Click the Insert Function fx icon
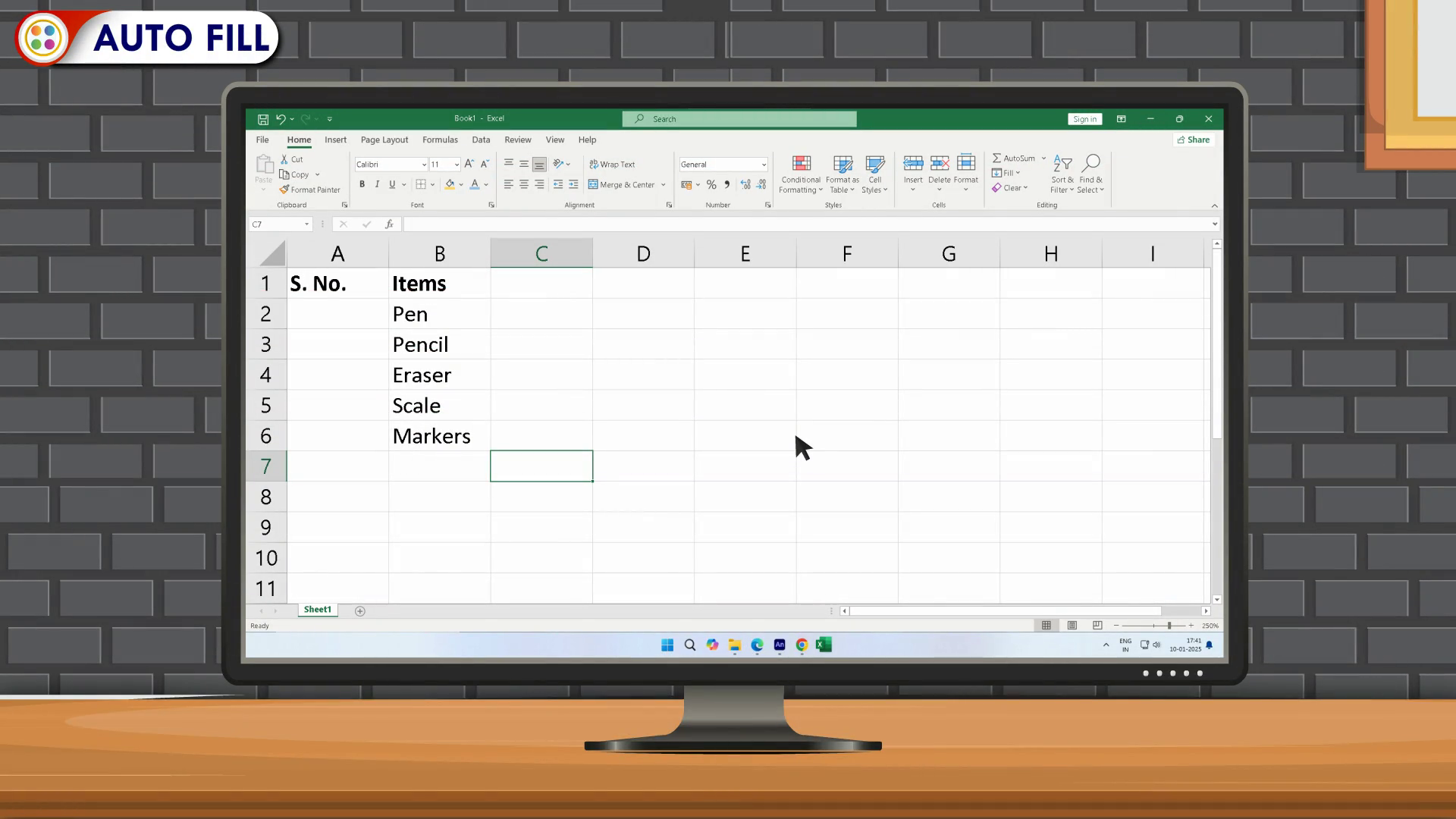This screenshot has width=1456, height=819. click(389, 224)
